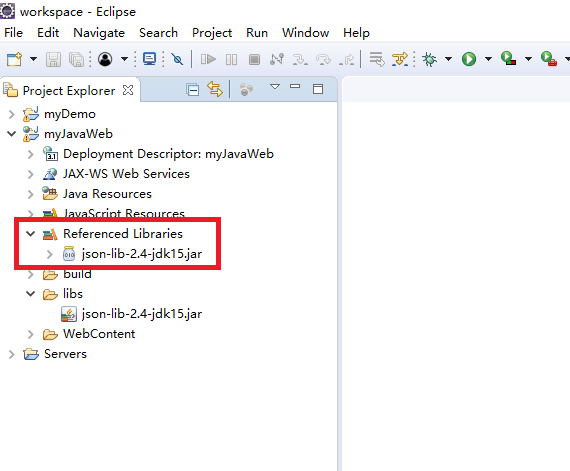The image size is (570, 471).
Task: Expand json-lib-2.4-jdk15.jar under Referenced Libraries
Action: pyautogui.click(x=50, y=254)
